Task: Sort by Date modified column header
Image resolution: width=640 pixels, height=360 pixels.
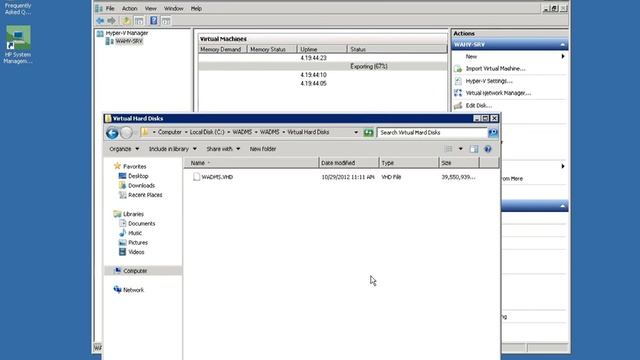Action: click(x=349, y=163)
